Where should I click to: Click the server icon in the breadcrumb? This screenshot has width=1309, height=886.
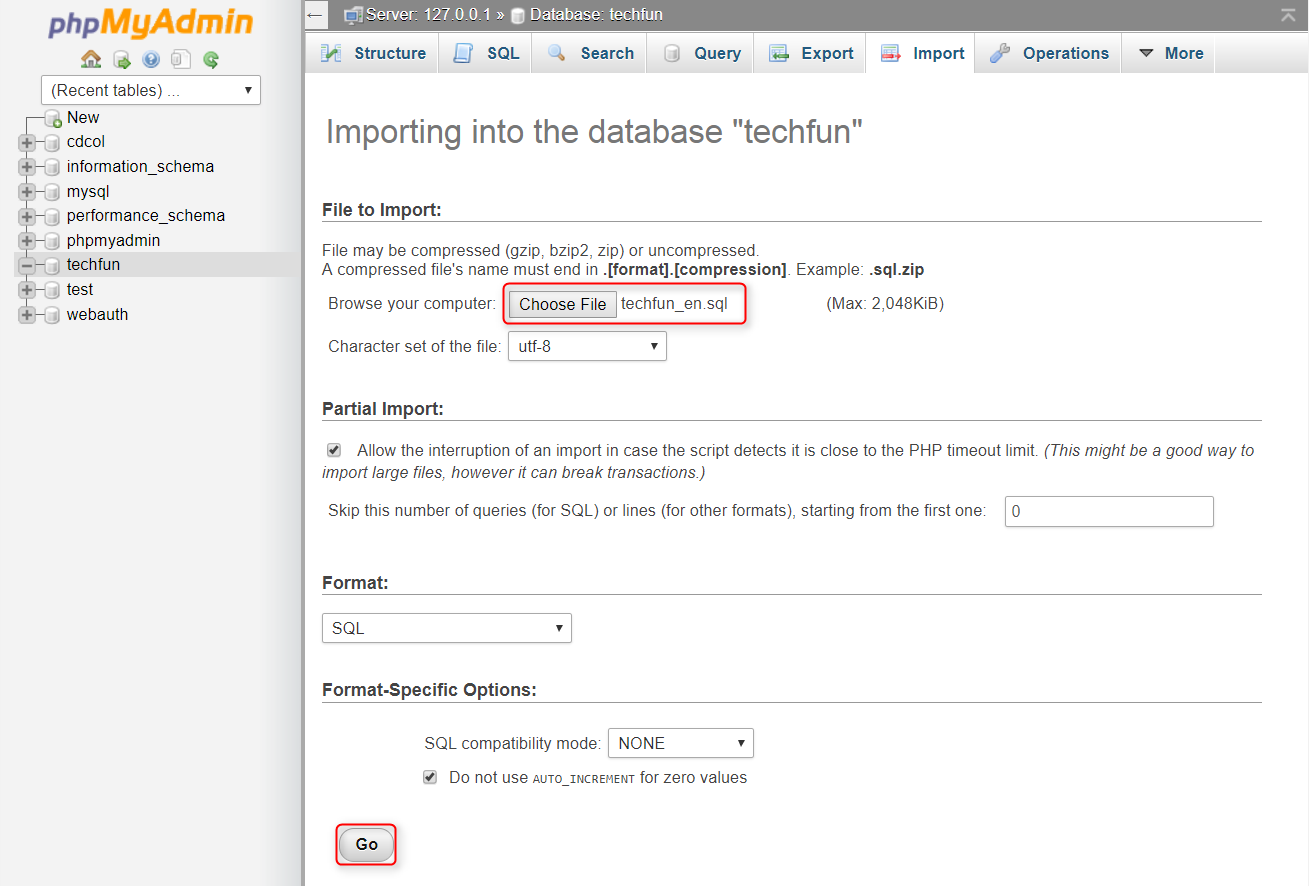tap(353, 15)
